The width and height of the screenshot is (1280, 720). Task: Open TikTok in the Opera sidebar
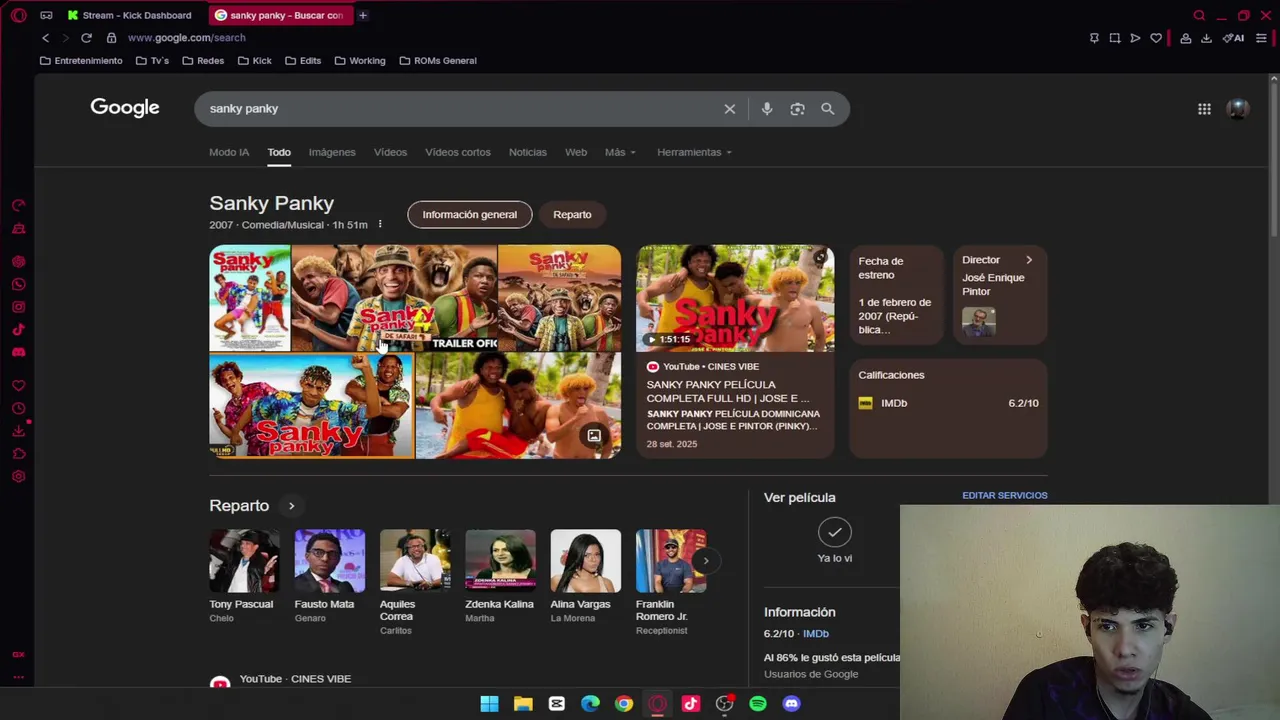pyautogui.click(x=18, y=329)
